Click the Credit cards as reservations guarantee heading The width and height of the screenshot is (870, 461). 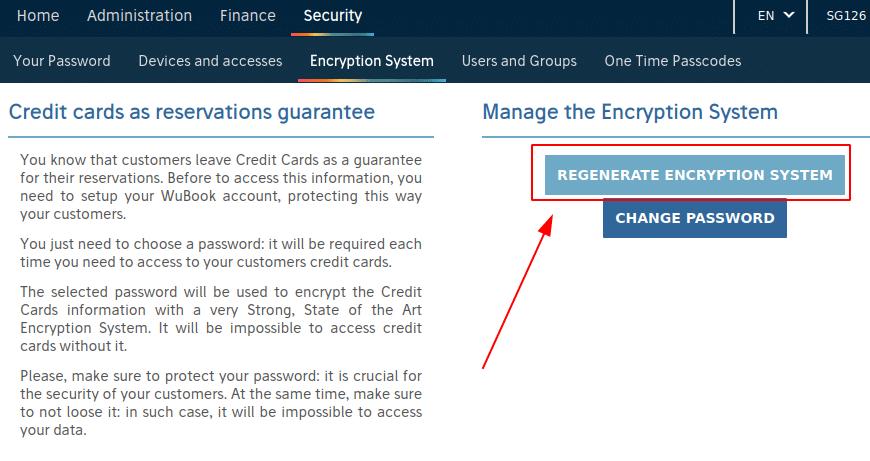click(x=192, y=112)
